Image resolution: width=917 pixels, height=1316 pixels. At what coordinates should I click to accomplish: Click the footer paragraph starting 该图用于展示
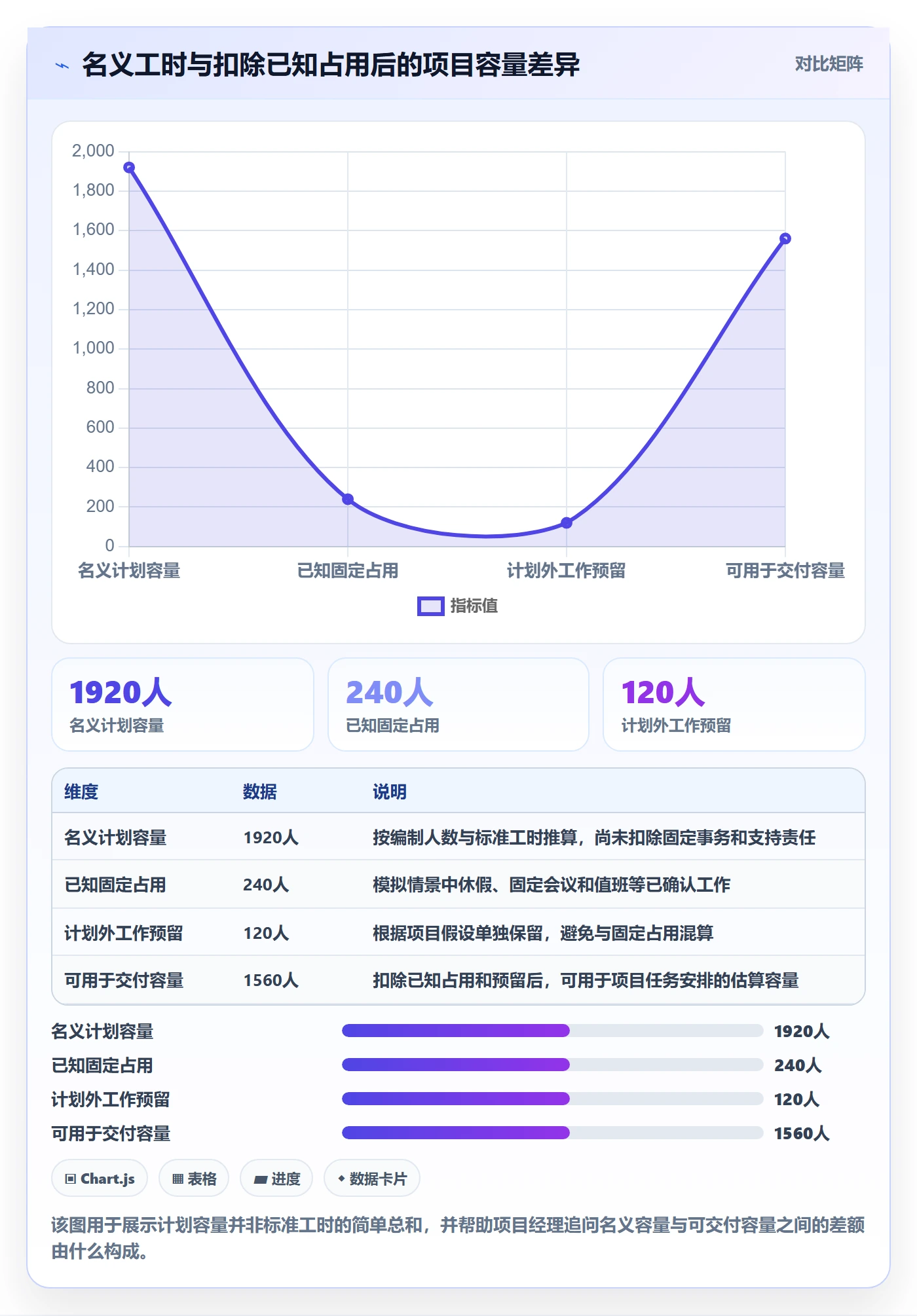(458, 1238)
